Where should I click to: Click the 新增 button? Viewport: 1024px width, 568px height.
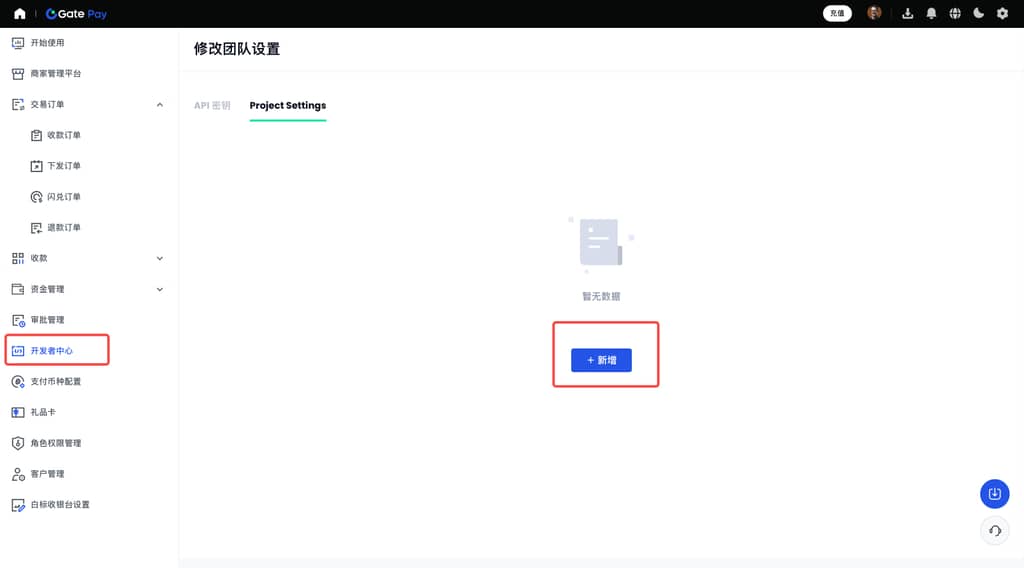[601, 360]
